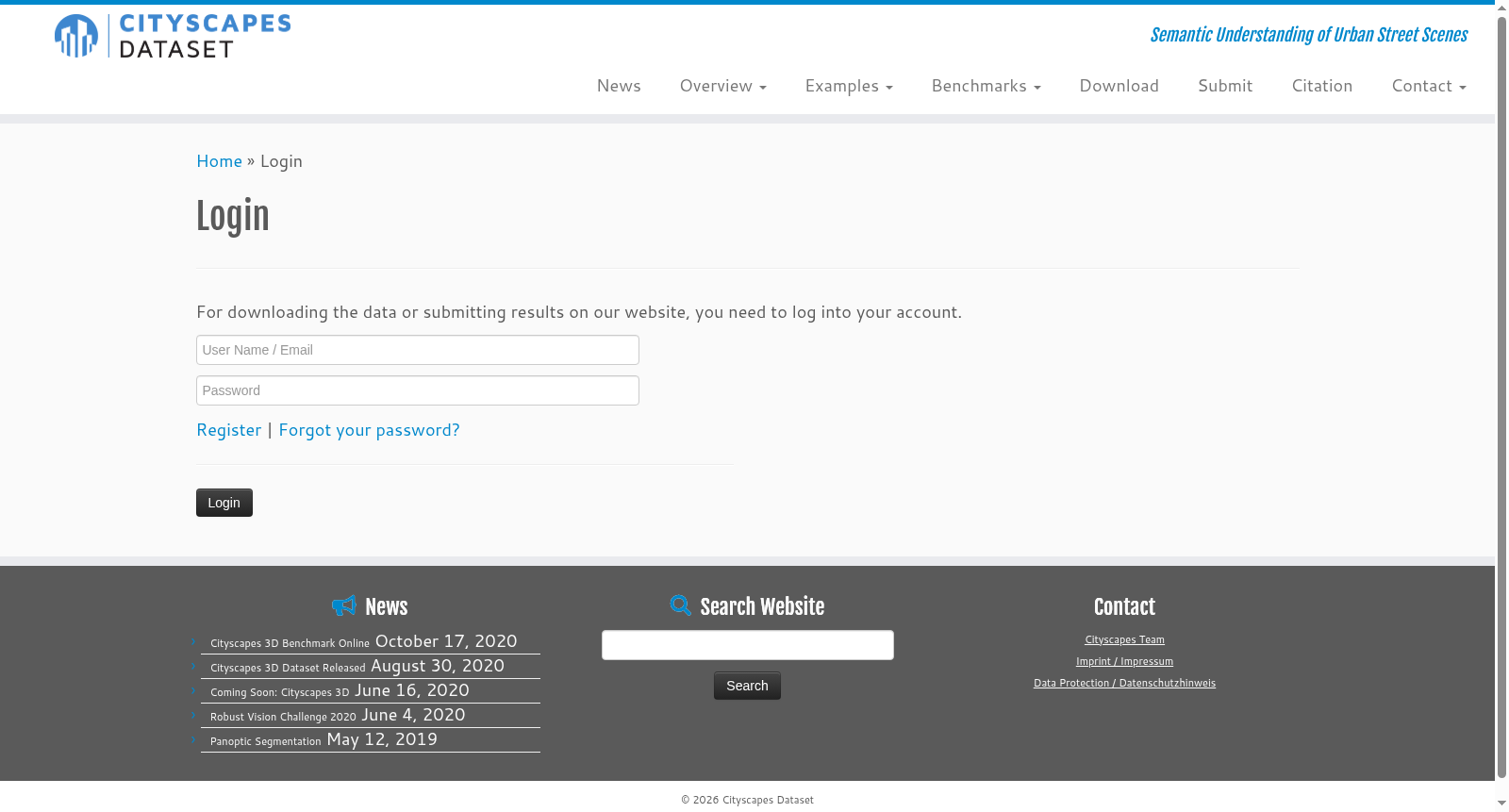Open Robust Vision Challenge 2020 news
The image size is (1509, 812).
[283, 717]
